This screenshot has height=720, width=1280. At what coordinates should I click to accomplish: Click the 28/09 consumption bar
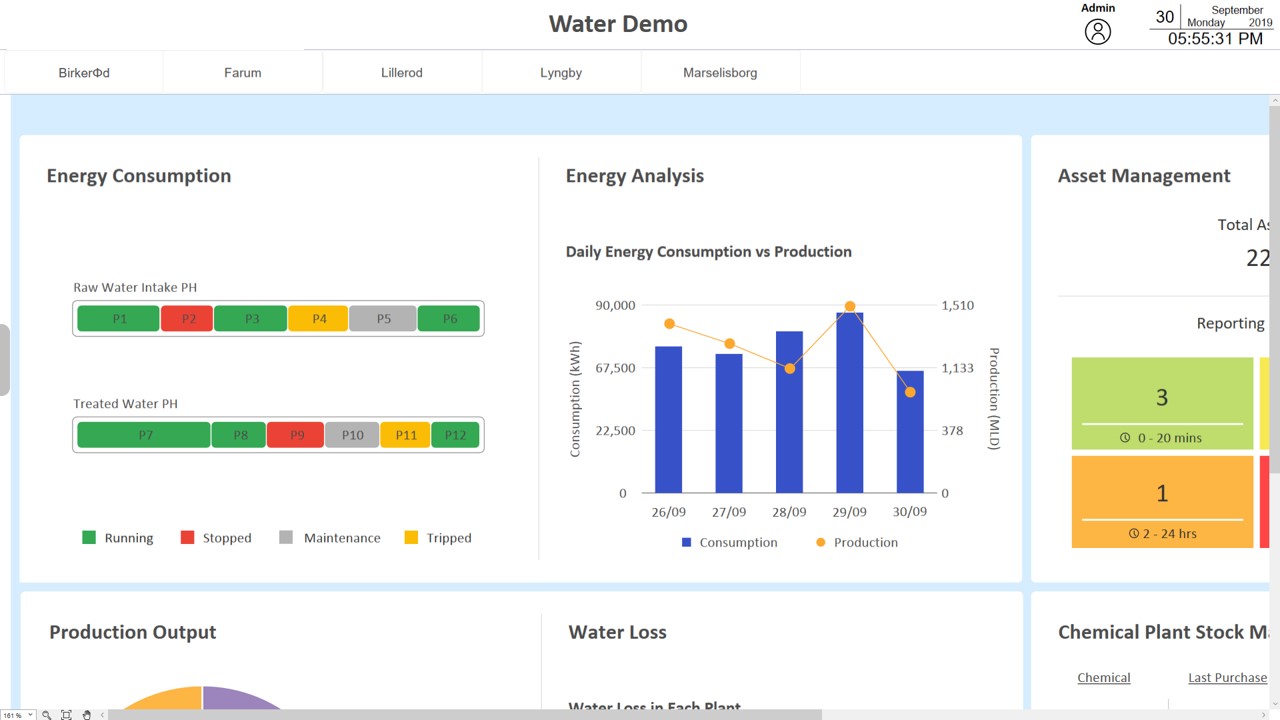(789, 412)
